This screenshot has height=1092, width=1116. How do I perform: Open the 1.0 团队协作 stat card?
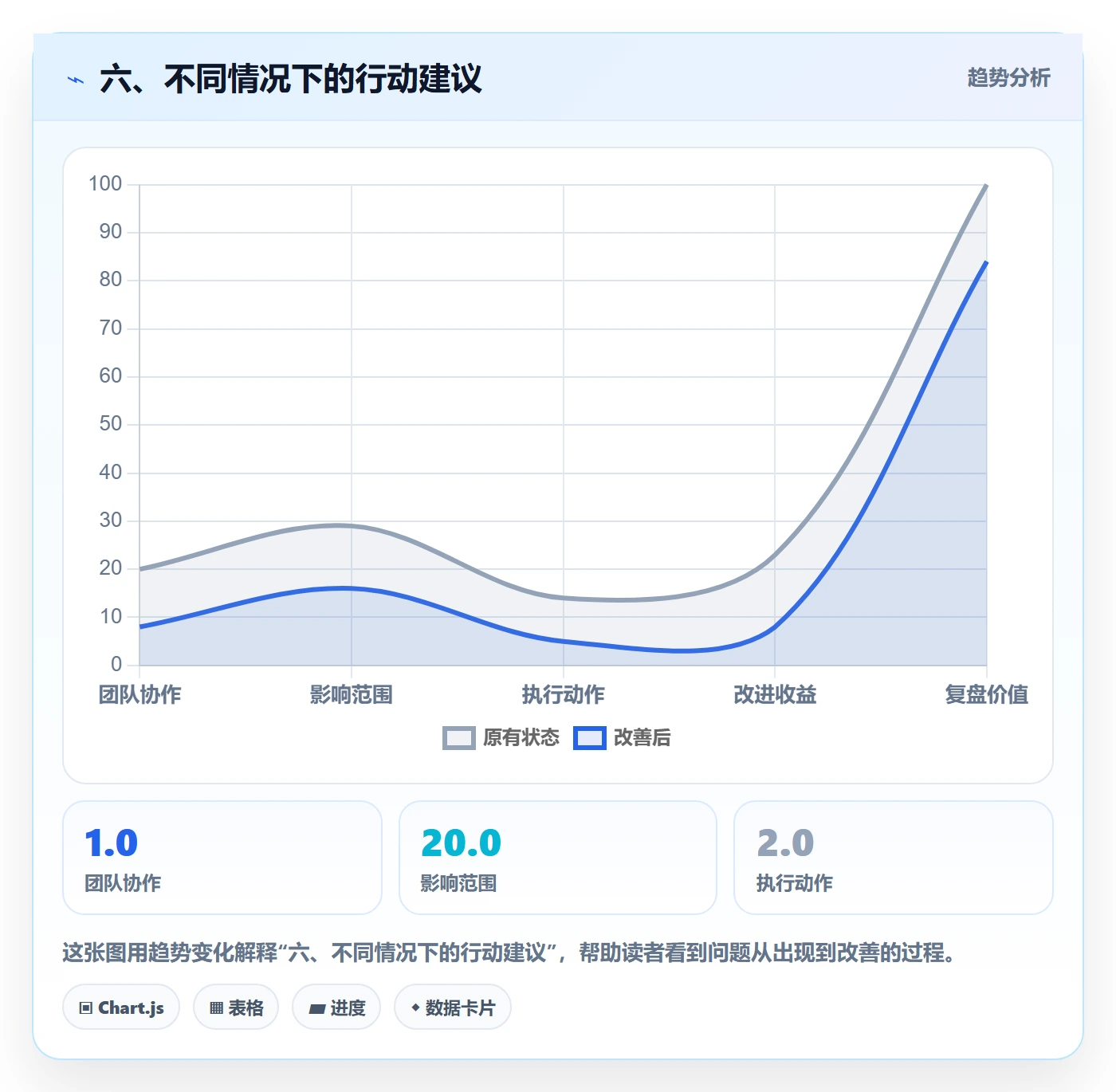222,858
